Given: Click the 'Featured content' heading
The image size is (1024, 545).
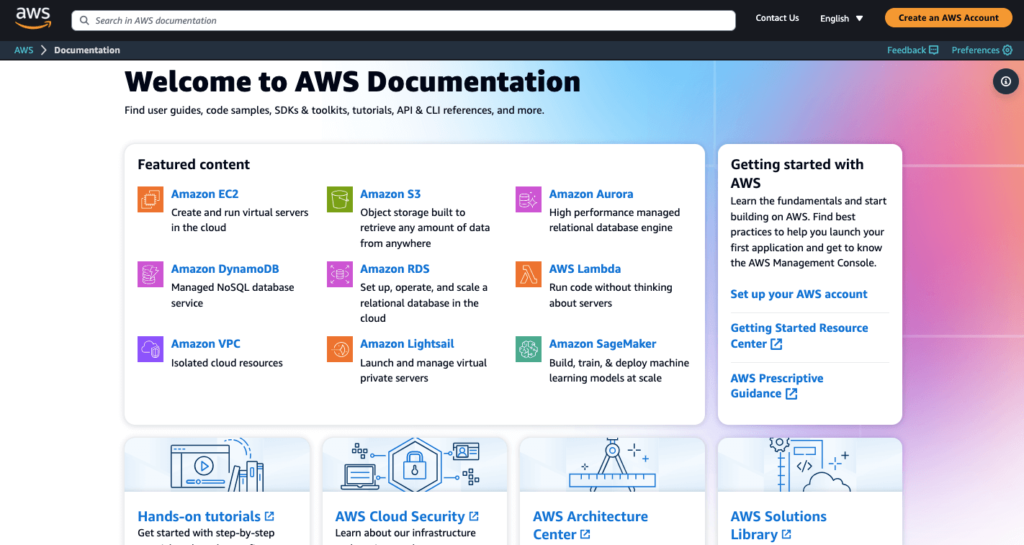Looking at the screenshot, I should click(x=193, y=164).
